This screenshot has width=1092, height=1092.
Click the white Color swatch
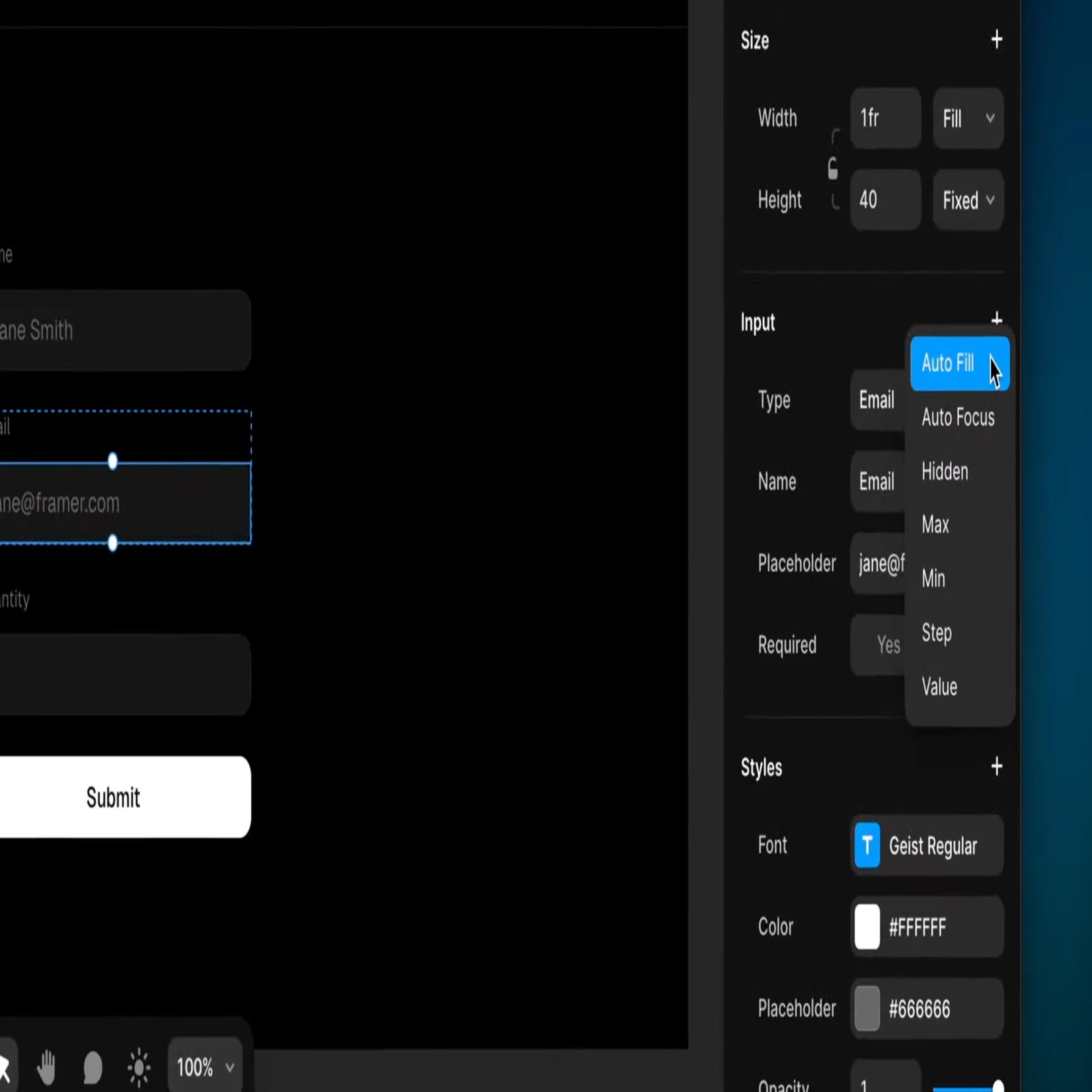pos(867,927)
